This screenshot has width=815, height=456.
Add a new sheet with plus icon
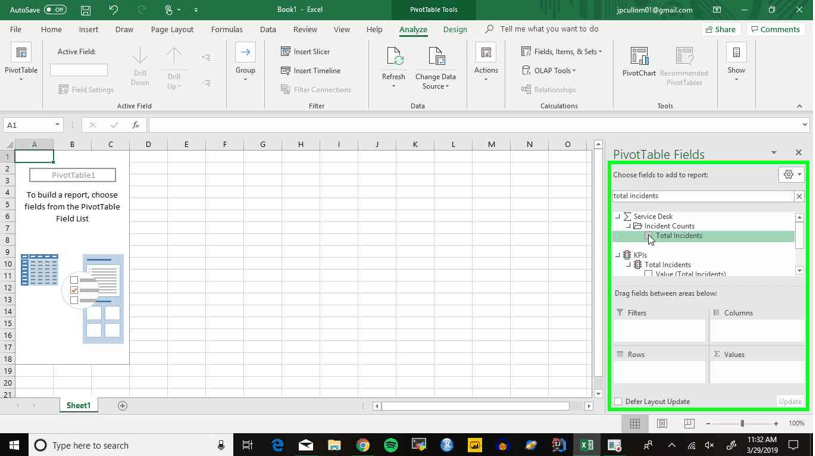pyautogui.click(x=123, y=406)
